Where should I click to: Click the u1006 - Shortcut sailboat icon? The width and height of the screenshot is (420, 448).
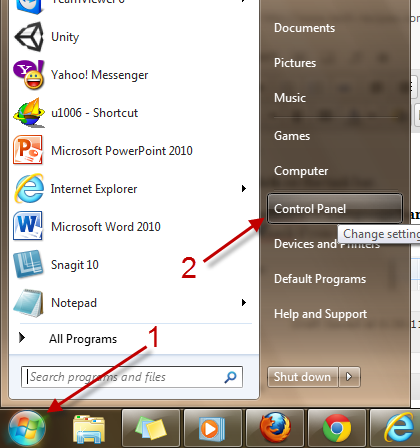click(29, 113)
